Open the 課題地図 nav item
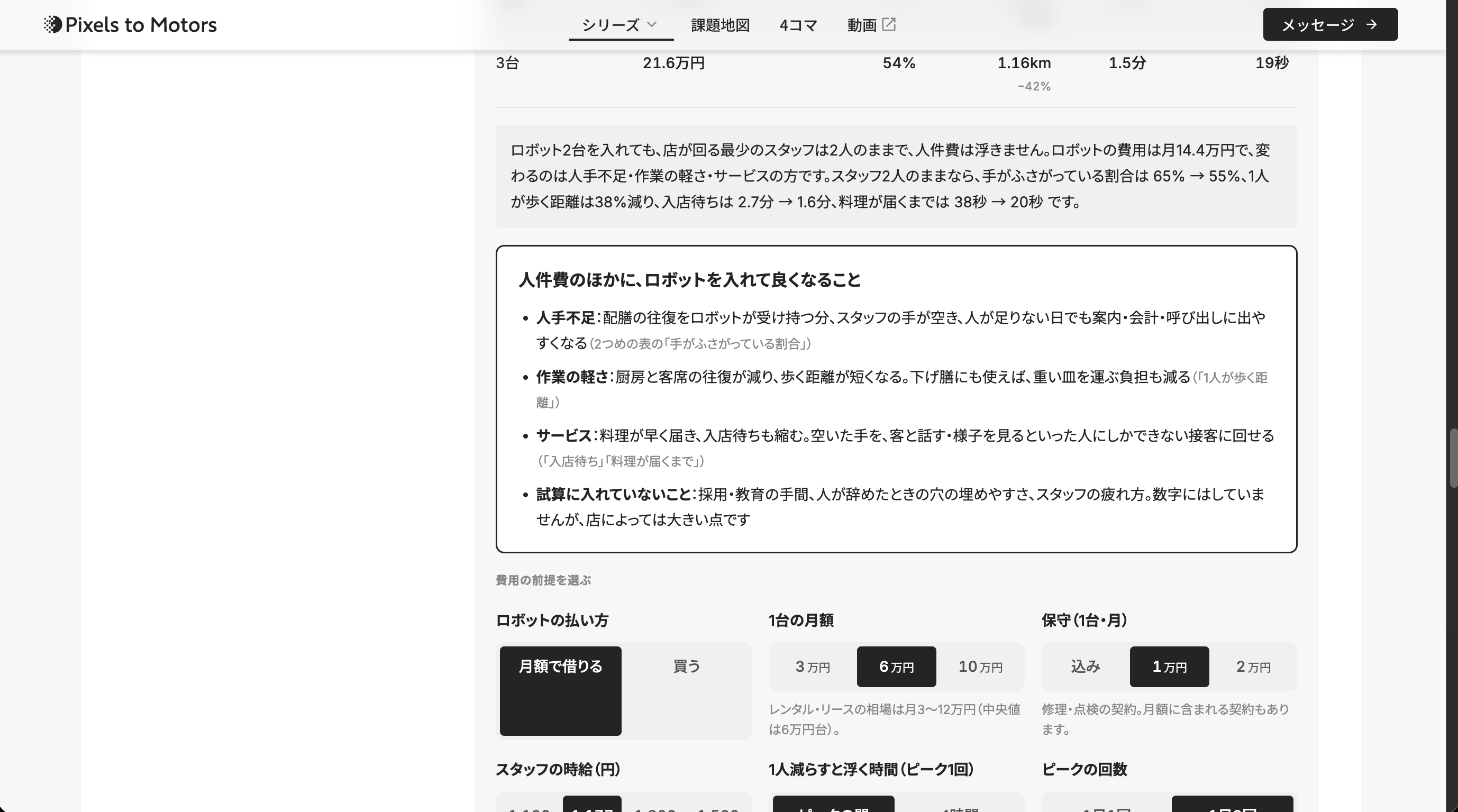The image size is (1458, 812). 720,25
